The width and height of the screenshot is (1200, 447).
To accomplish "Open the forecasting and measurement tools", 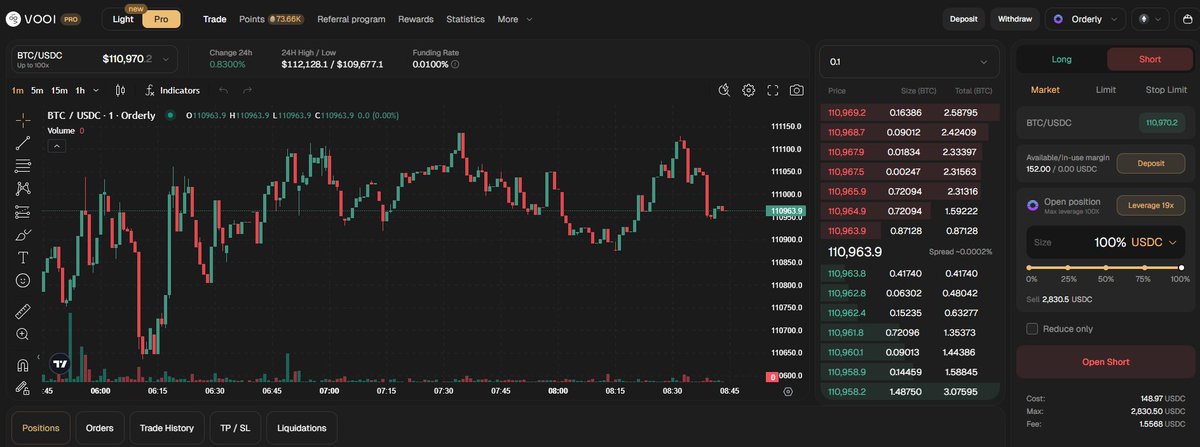I will [x=22, y=212].
